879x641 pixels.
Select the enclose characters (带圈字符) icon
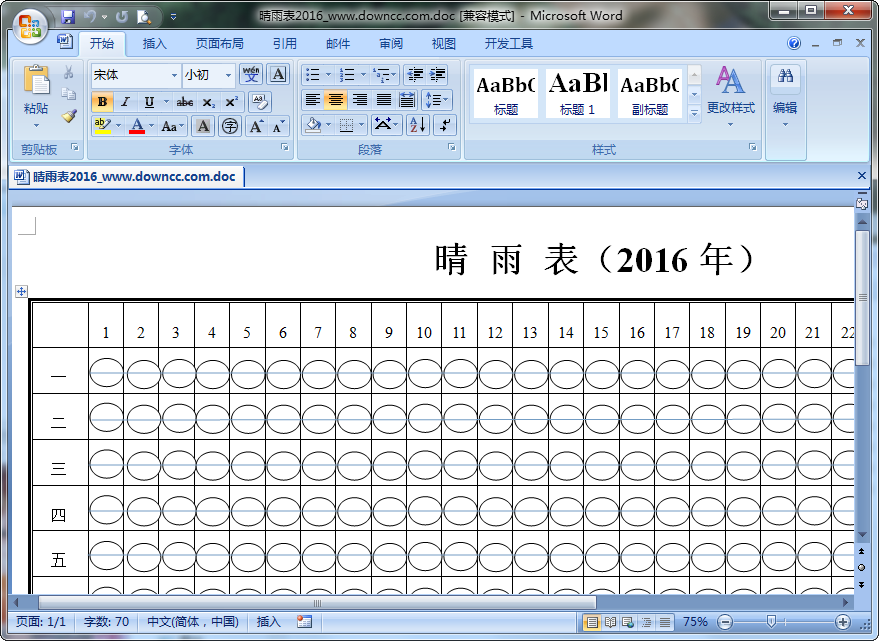click(229, 126)
